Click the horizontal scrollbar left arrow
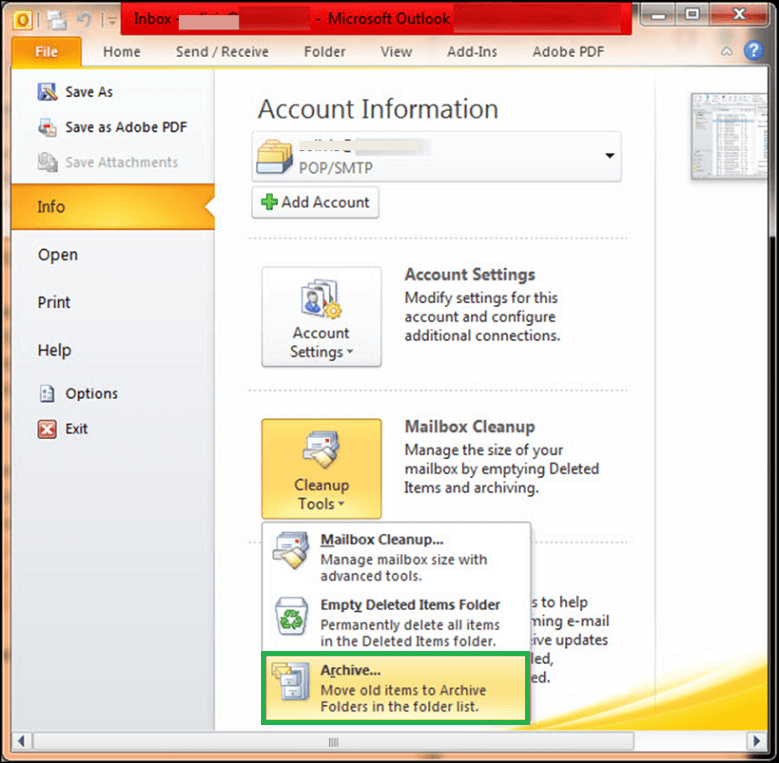The height and width of the screenshot is (763, 779). (21, 742)
